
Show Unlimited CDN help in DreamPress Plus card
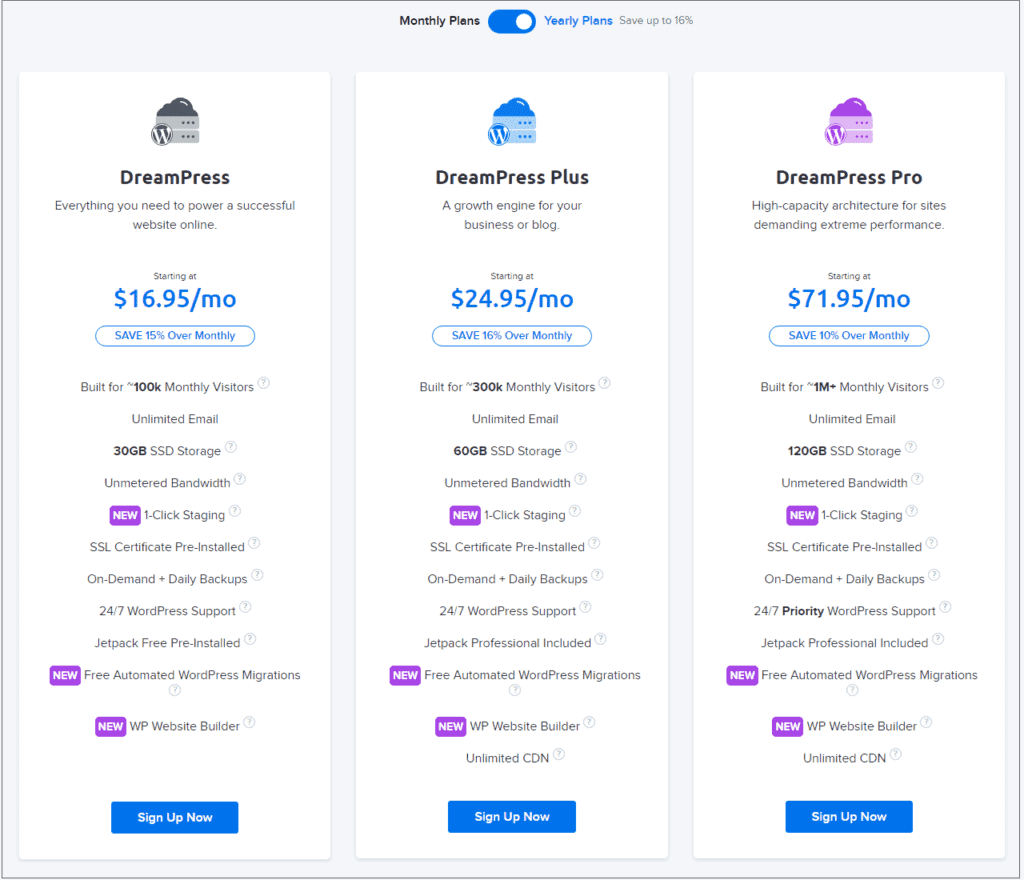(559, 754)
